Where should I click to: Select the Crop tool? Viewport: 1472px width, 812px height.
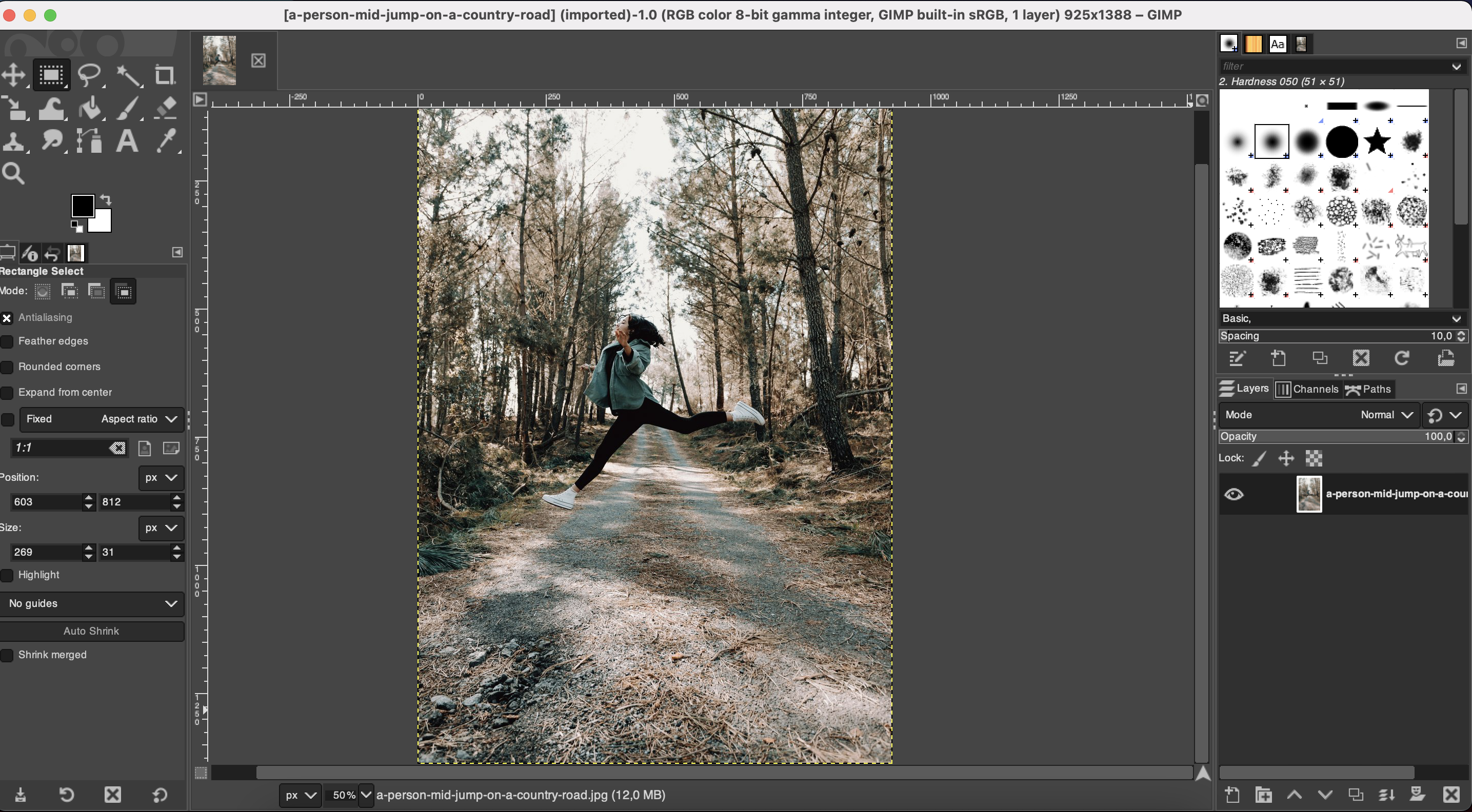point(165,75)
